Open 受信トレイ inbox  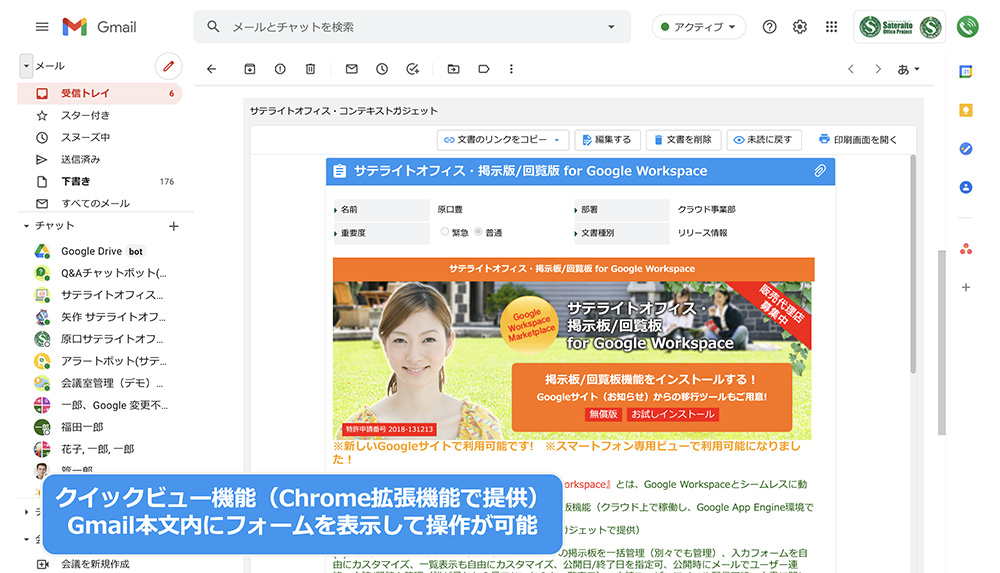click(99, 93)
